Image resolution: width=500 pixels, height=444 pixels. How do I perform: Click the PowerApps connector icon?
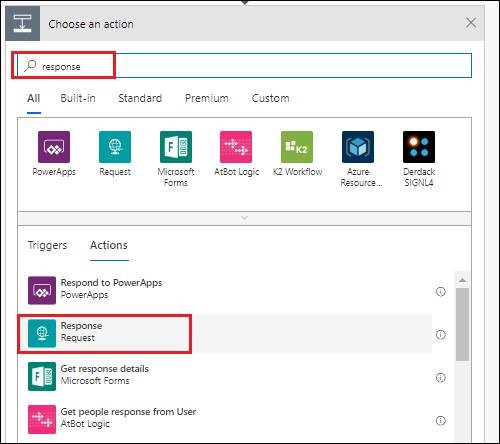pos(54,147)
